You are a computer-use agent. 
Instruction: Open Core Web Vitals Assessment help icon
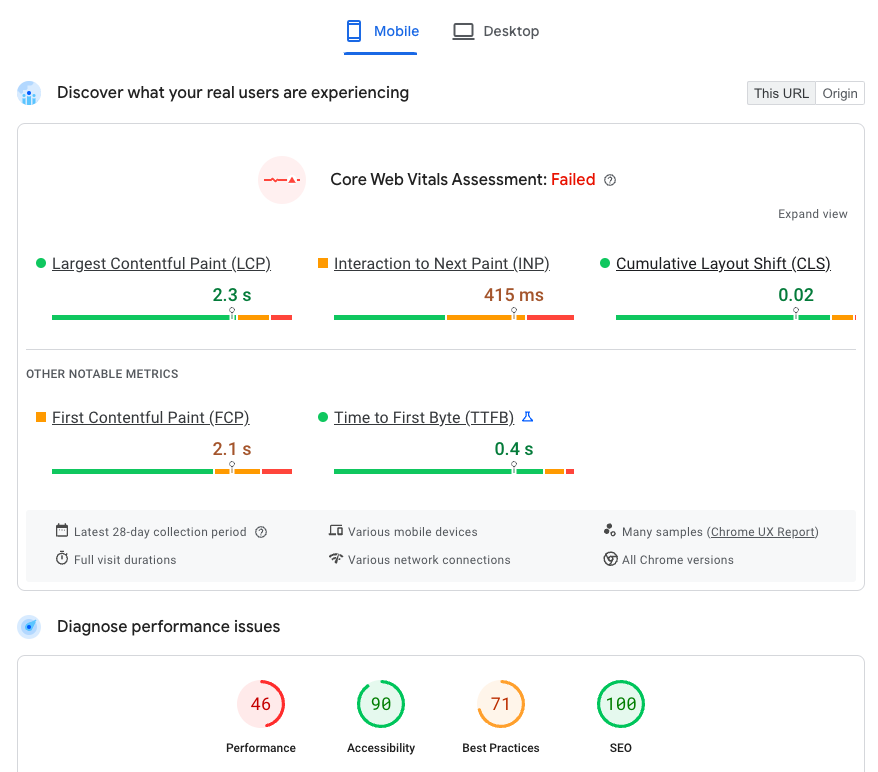pos(610,180)
